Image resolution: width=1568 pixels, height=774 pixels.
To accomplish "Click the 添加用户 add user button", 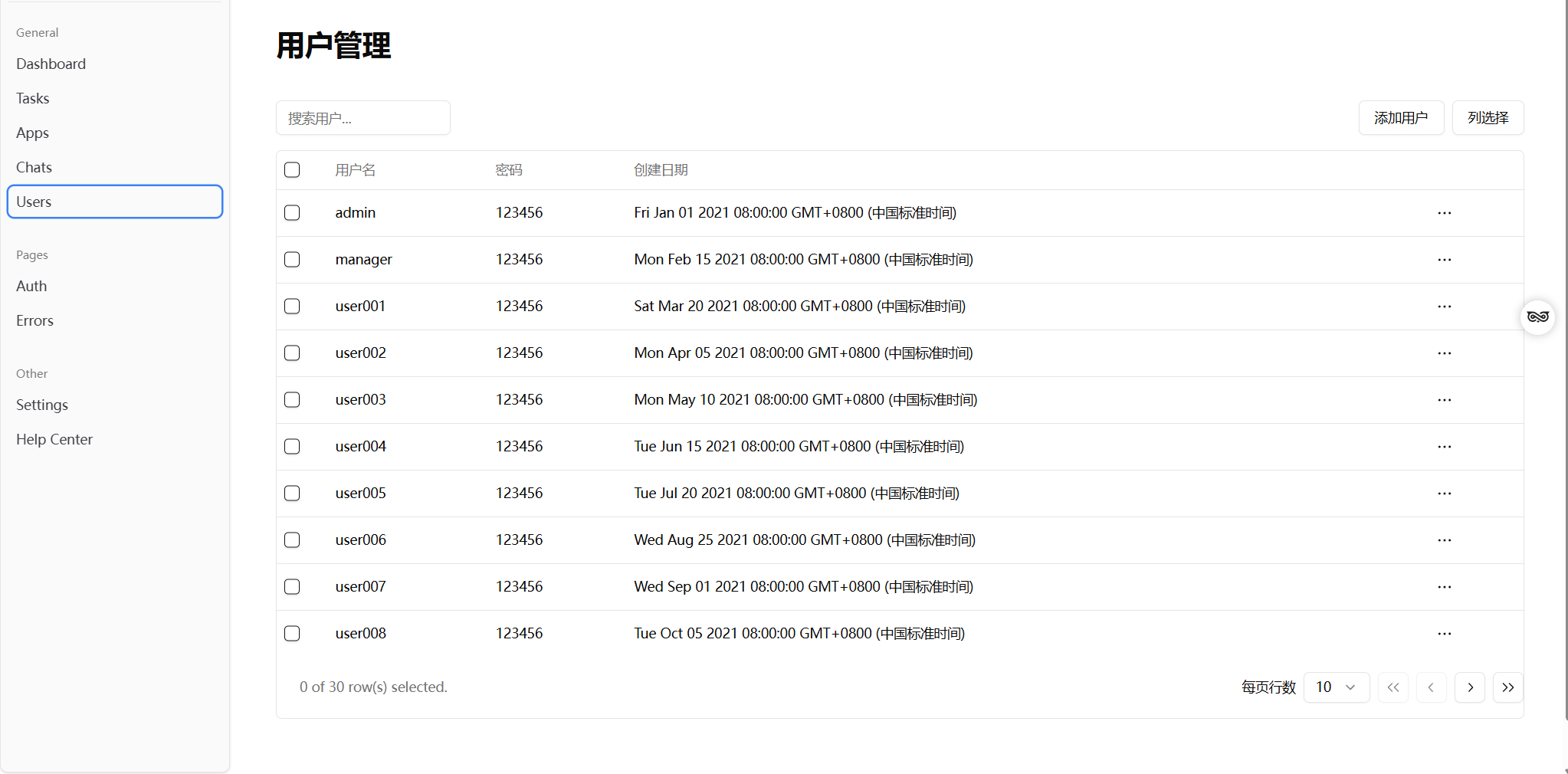I will 1400,118.
